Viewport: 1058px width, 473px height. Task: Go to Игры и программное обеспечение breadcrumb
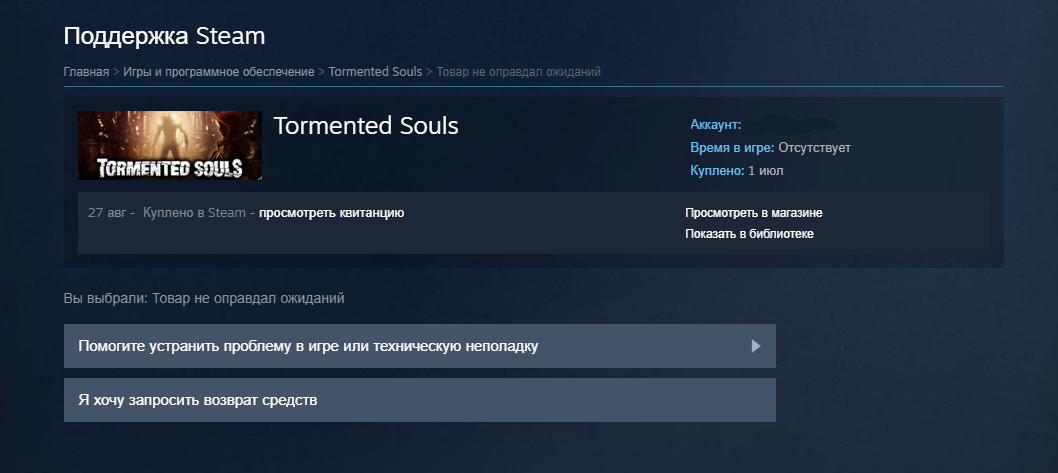[219, 72]
